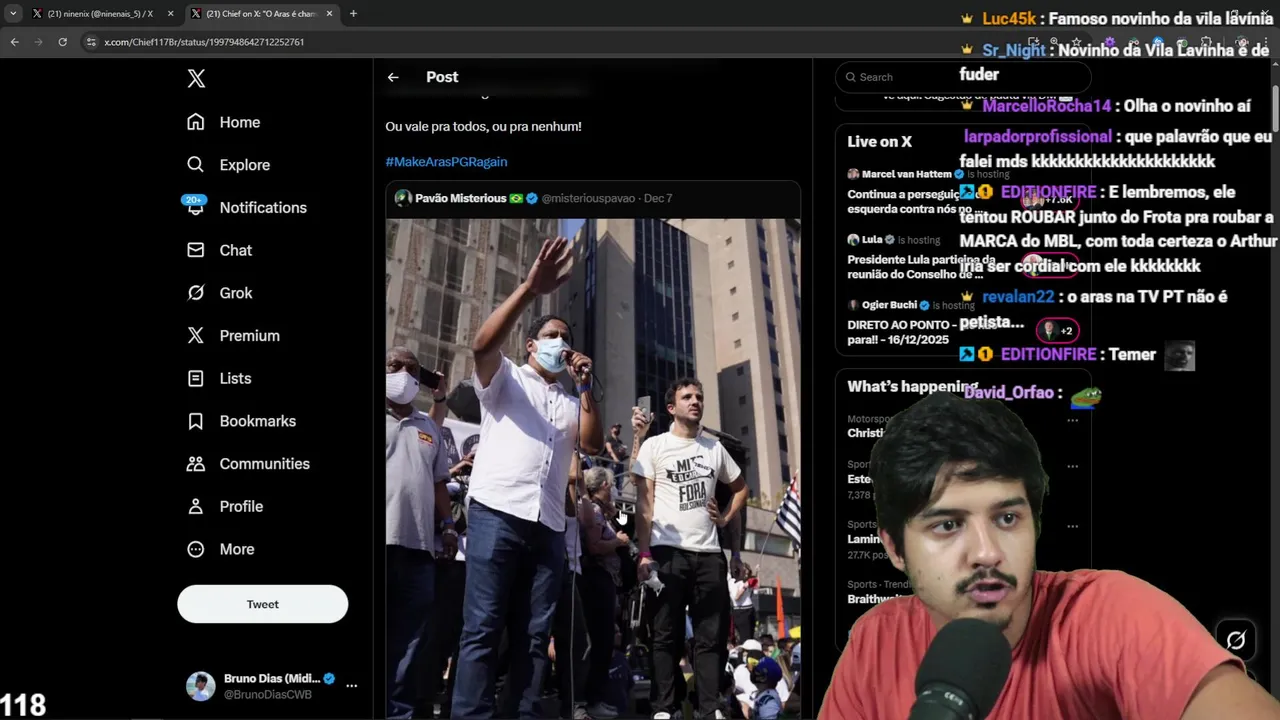Expand the More menu in sidebar

[x=221, y=549]
